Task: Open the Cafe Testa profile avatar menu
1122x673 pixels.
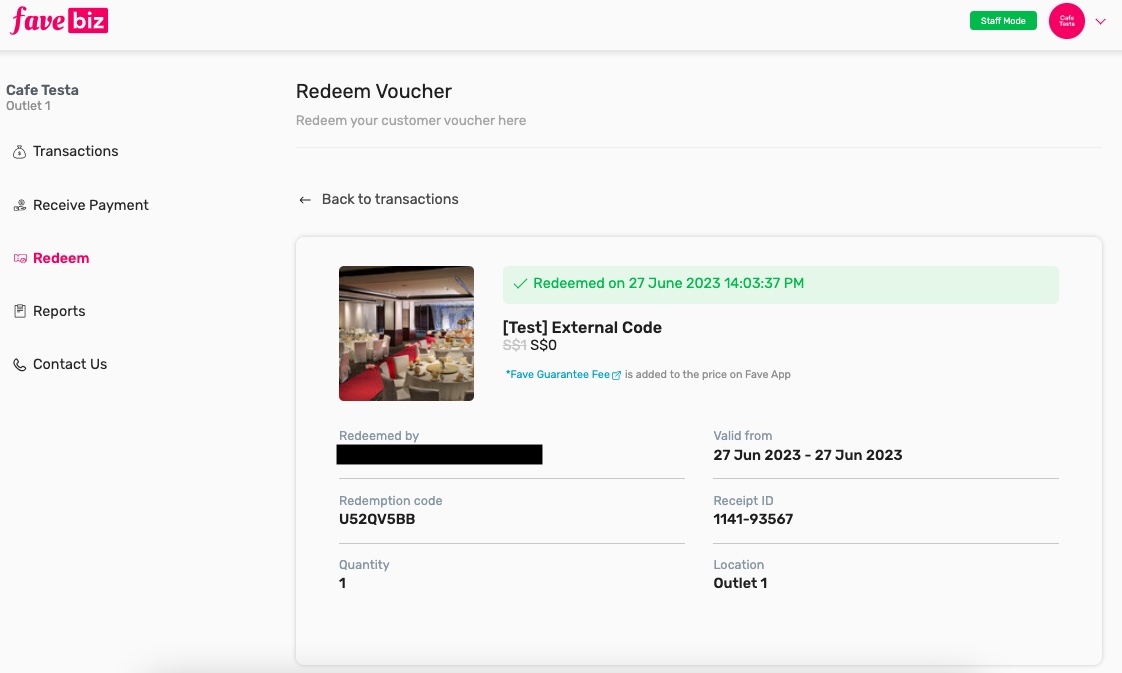Action: click(x=1067, y=21)
